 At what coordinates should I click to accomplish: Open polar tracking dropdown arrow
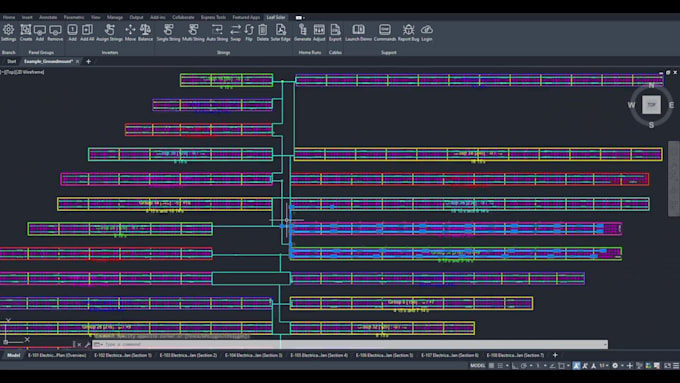[531, 366]
